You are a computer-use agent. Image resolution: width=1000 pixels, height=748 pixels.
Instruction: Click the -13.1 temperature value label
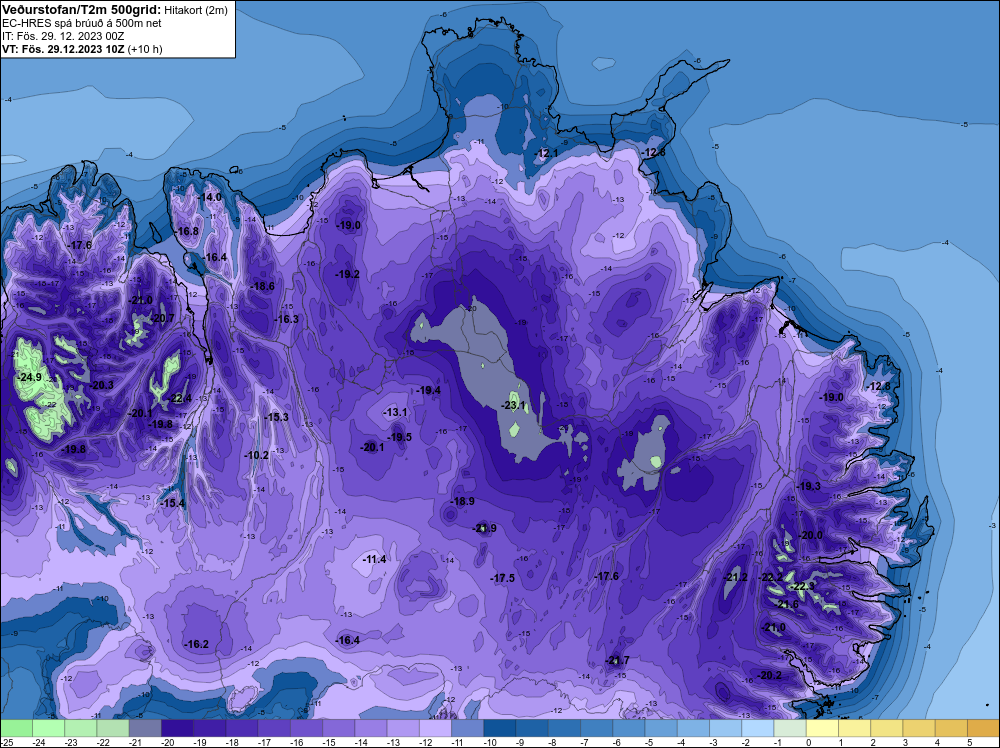point(395,413)
